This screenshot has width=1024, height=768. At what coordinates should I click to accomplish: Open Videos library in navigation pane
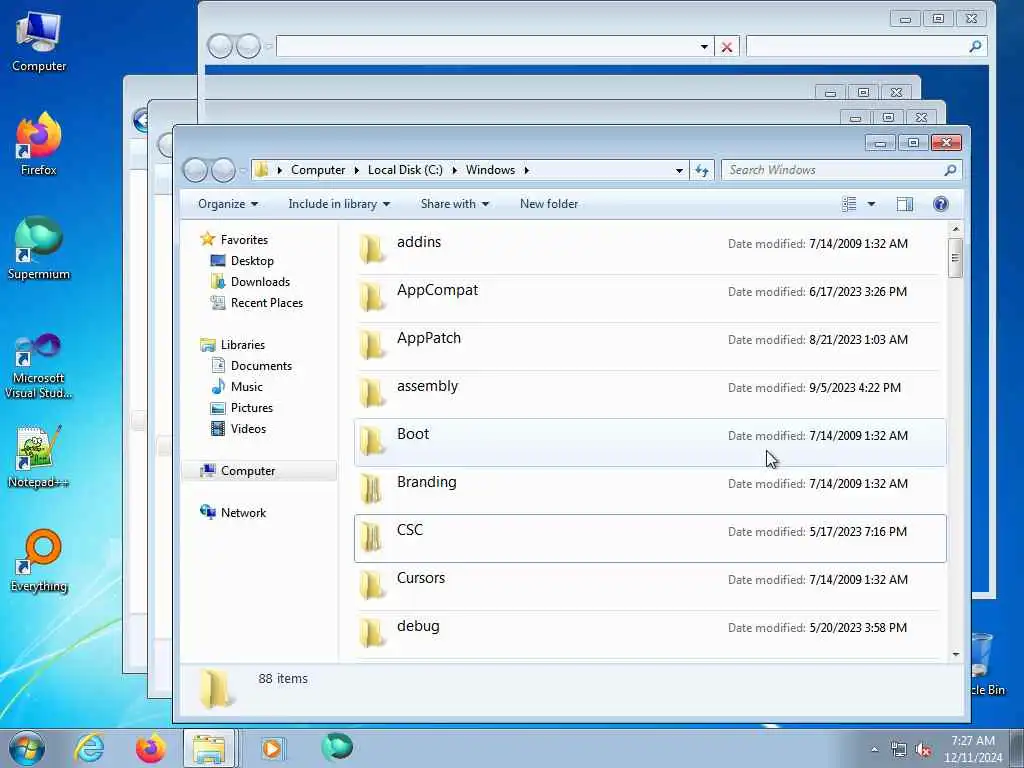(x=248, y=428)
